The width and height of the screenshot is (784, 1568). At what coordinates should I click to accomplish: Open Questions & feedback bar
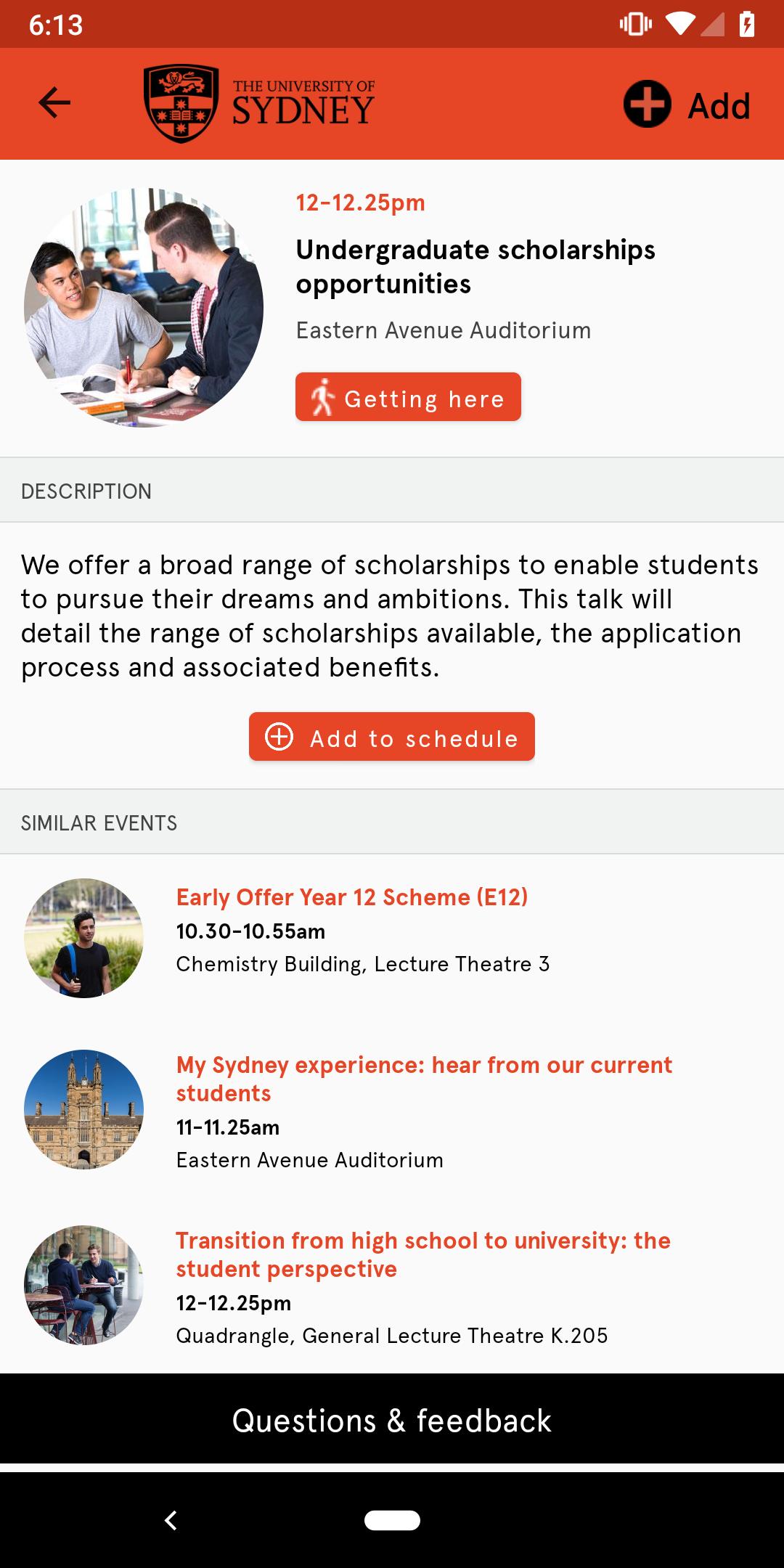[392, 1421]
